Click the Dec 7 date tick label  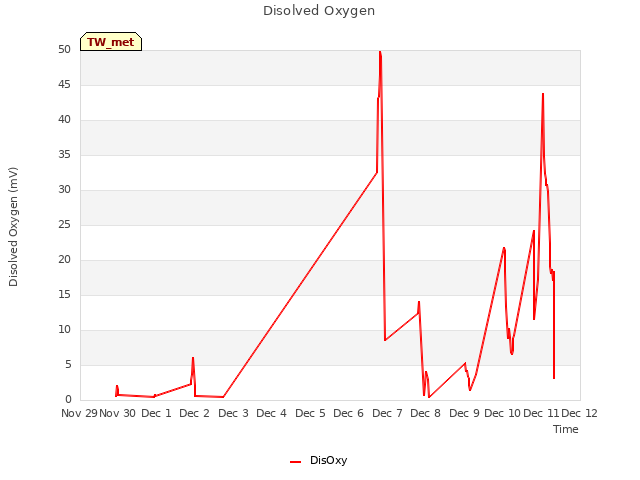pyautogui.click(x=387, y=413)
